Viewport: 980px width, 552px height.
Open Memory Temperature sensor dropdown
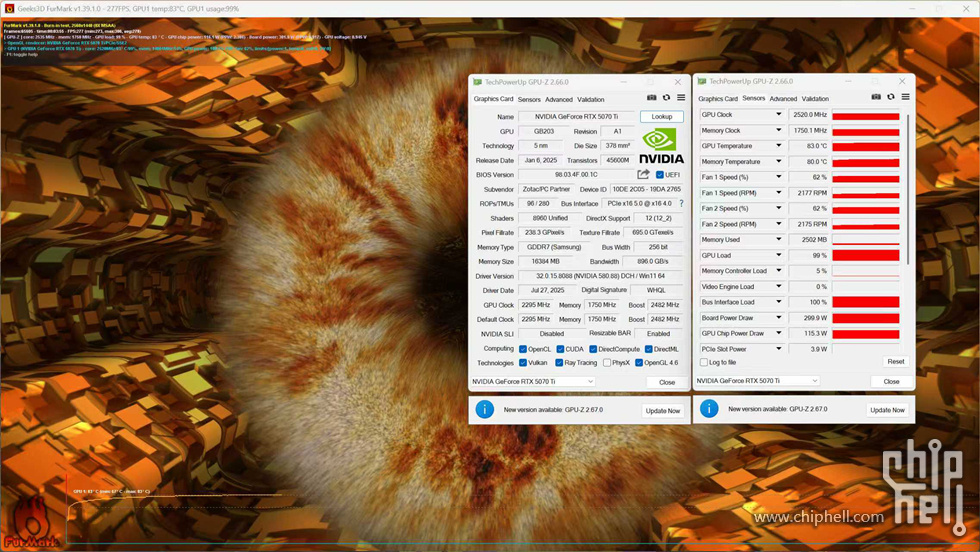778,161
